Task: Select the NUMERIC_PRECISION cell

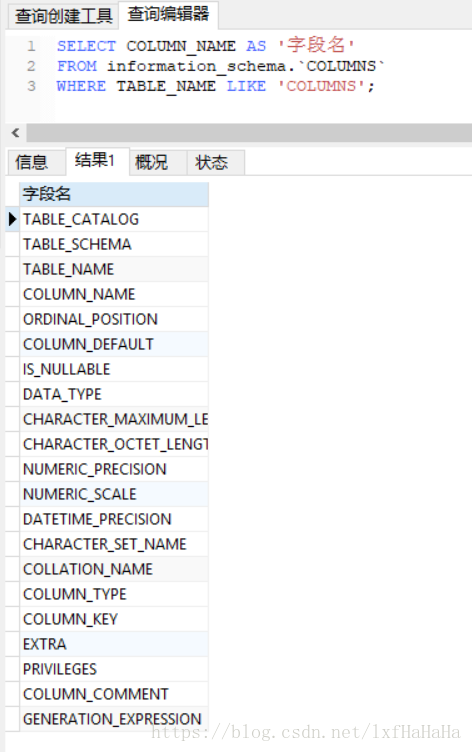Action: (114, 469)
